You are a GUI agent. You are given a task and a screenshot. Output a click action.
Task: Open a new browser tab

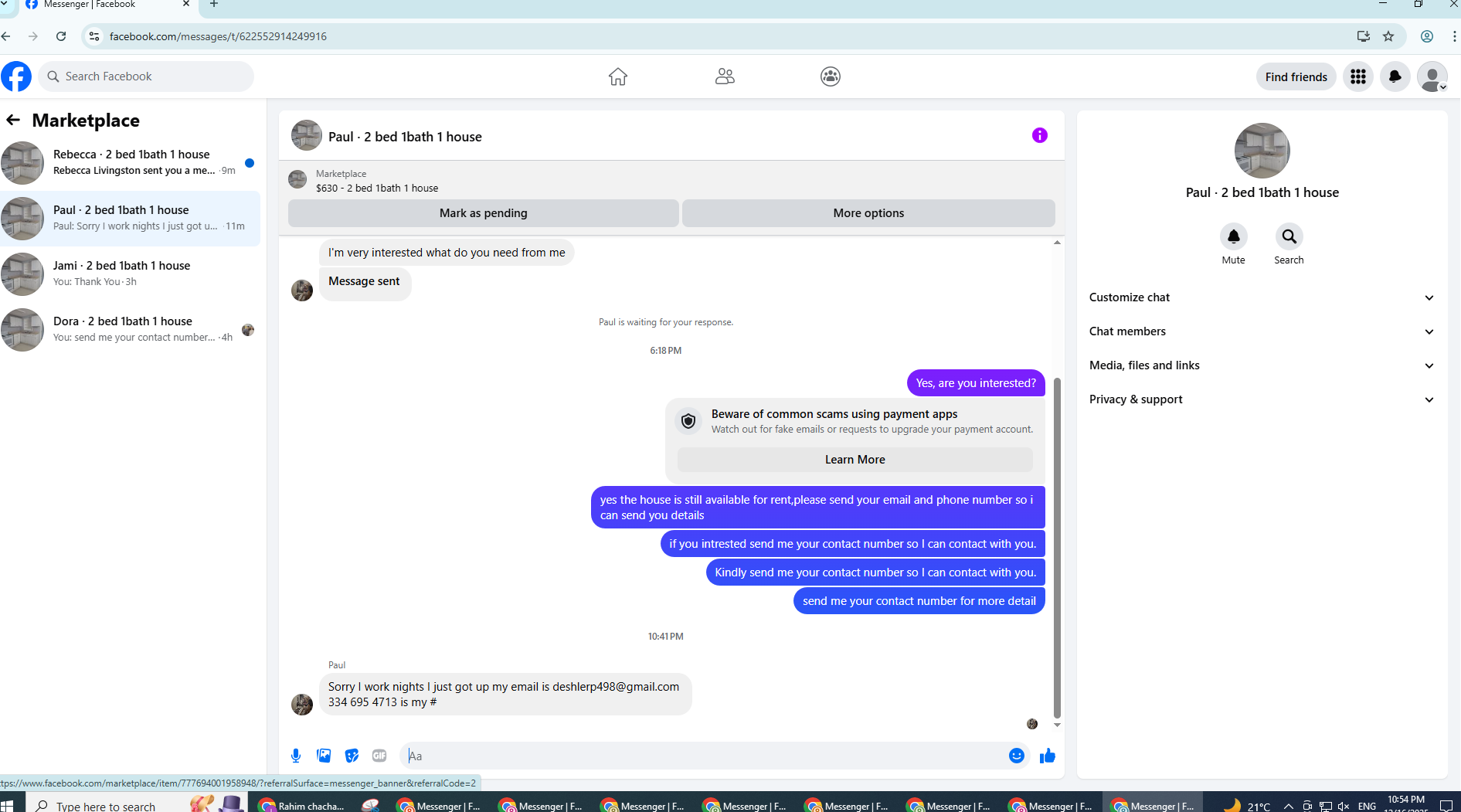click(214, 5)
